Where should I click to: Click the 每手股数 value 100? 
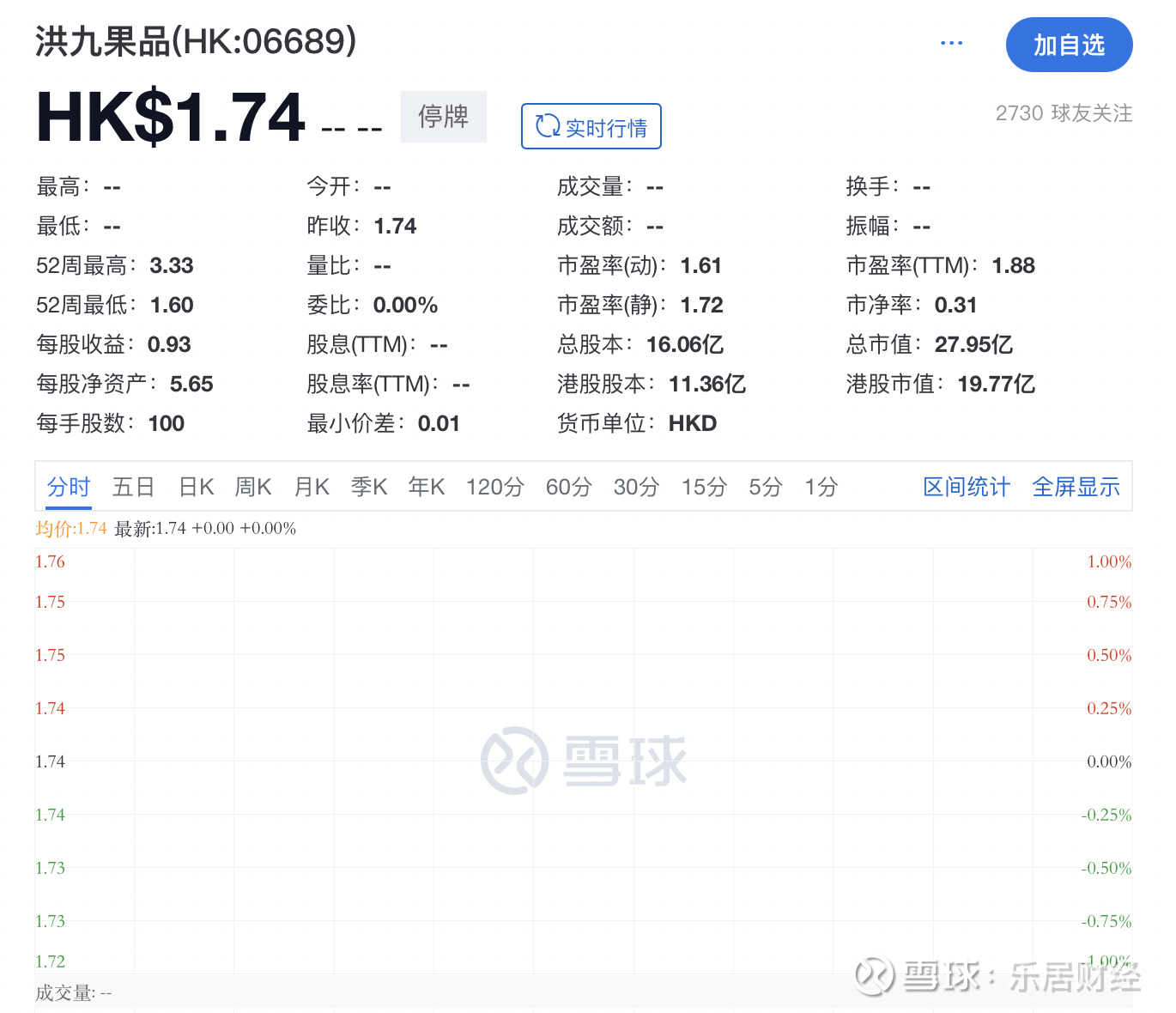pos(167,424)
